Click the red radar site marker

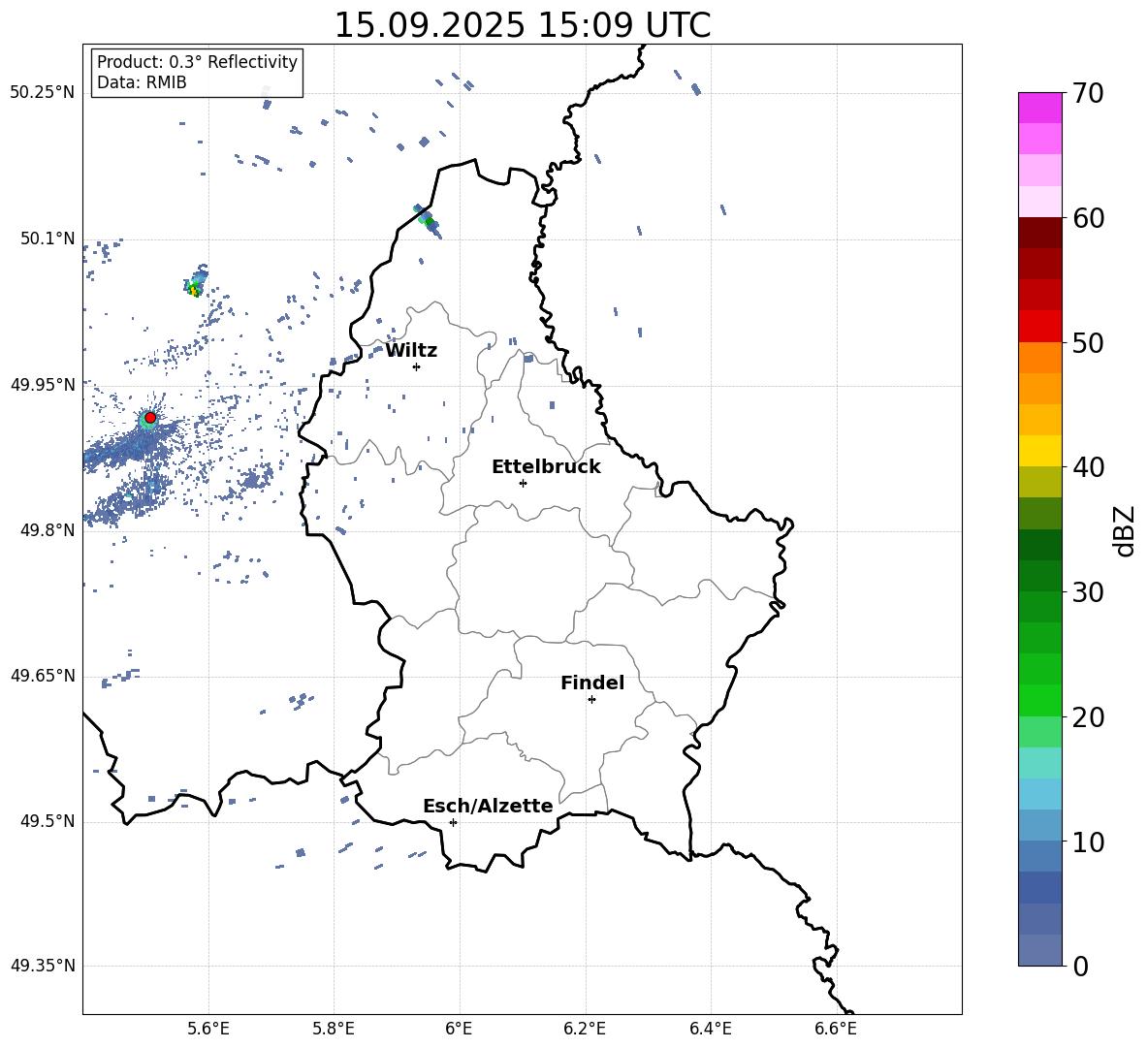click(x=150, y=417)
